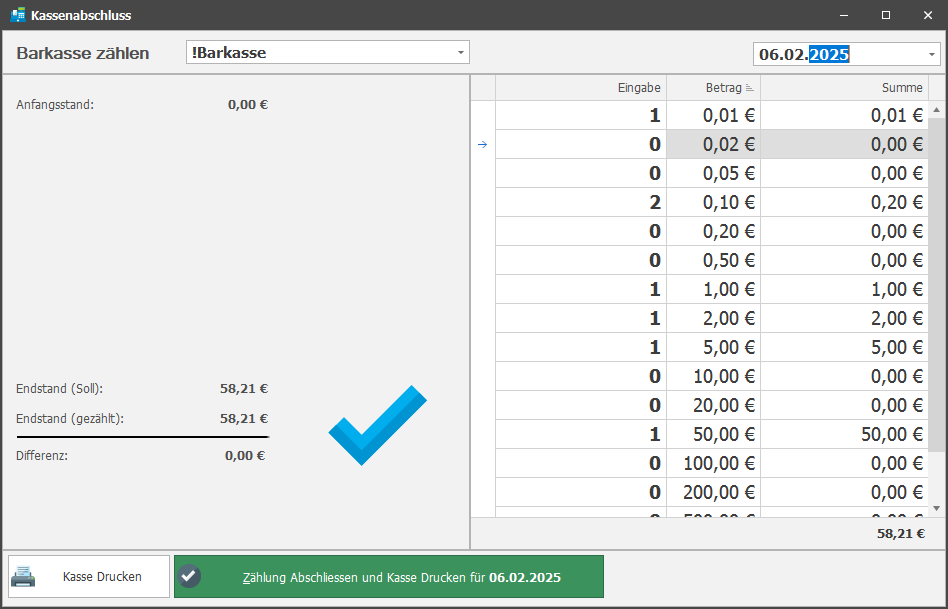
Task: Minimize the Kassenabschluss window
Action: point(844,15)
